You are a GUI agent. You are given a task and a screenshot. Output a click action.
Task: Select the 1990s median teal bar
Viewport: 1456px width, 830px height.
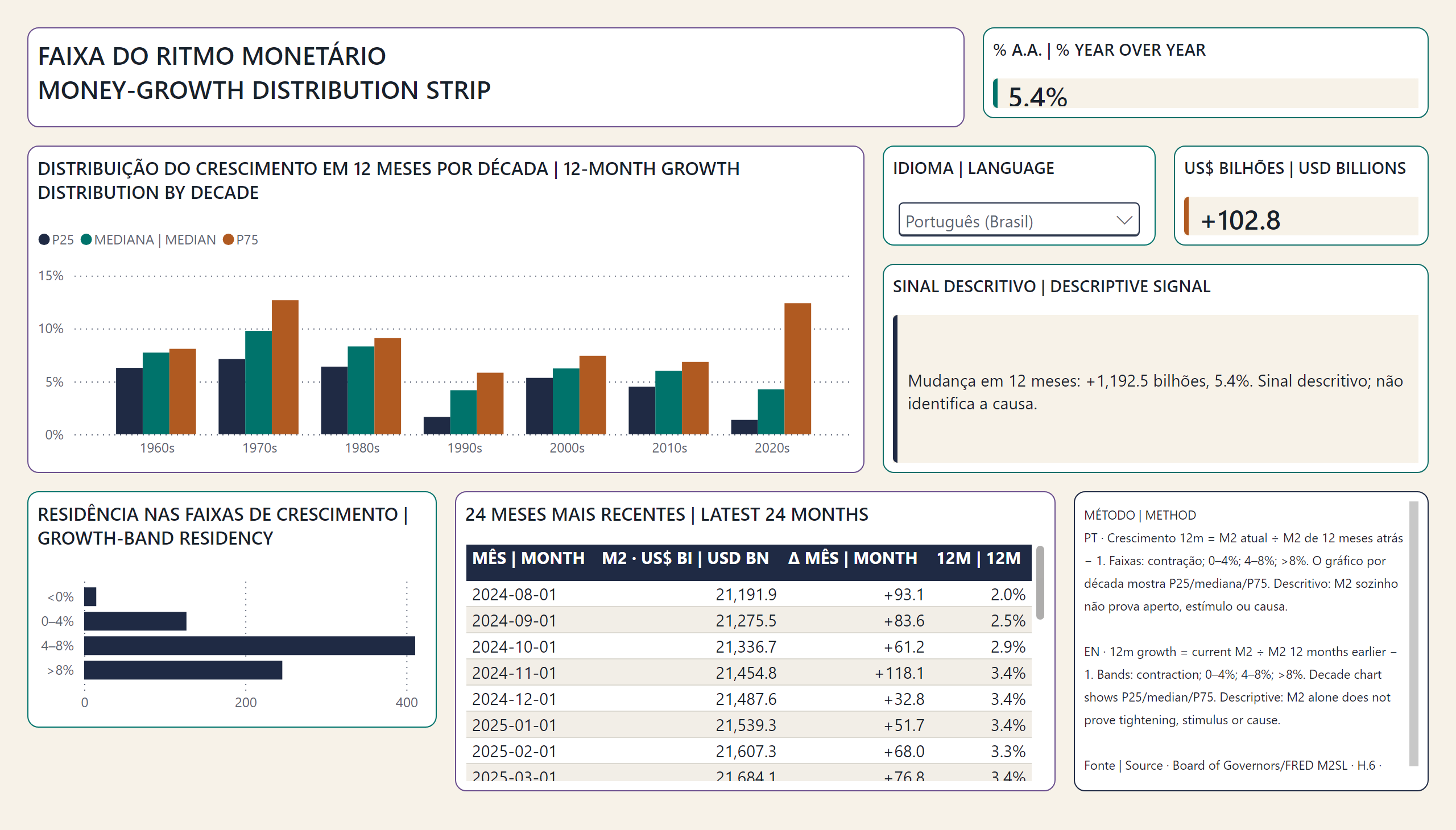pyautogui.click(x=464, y=412)
